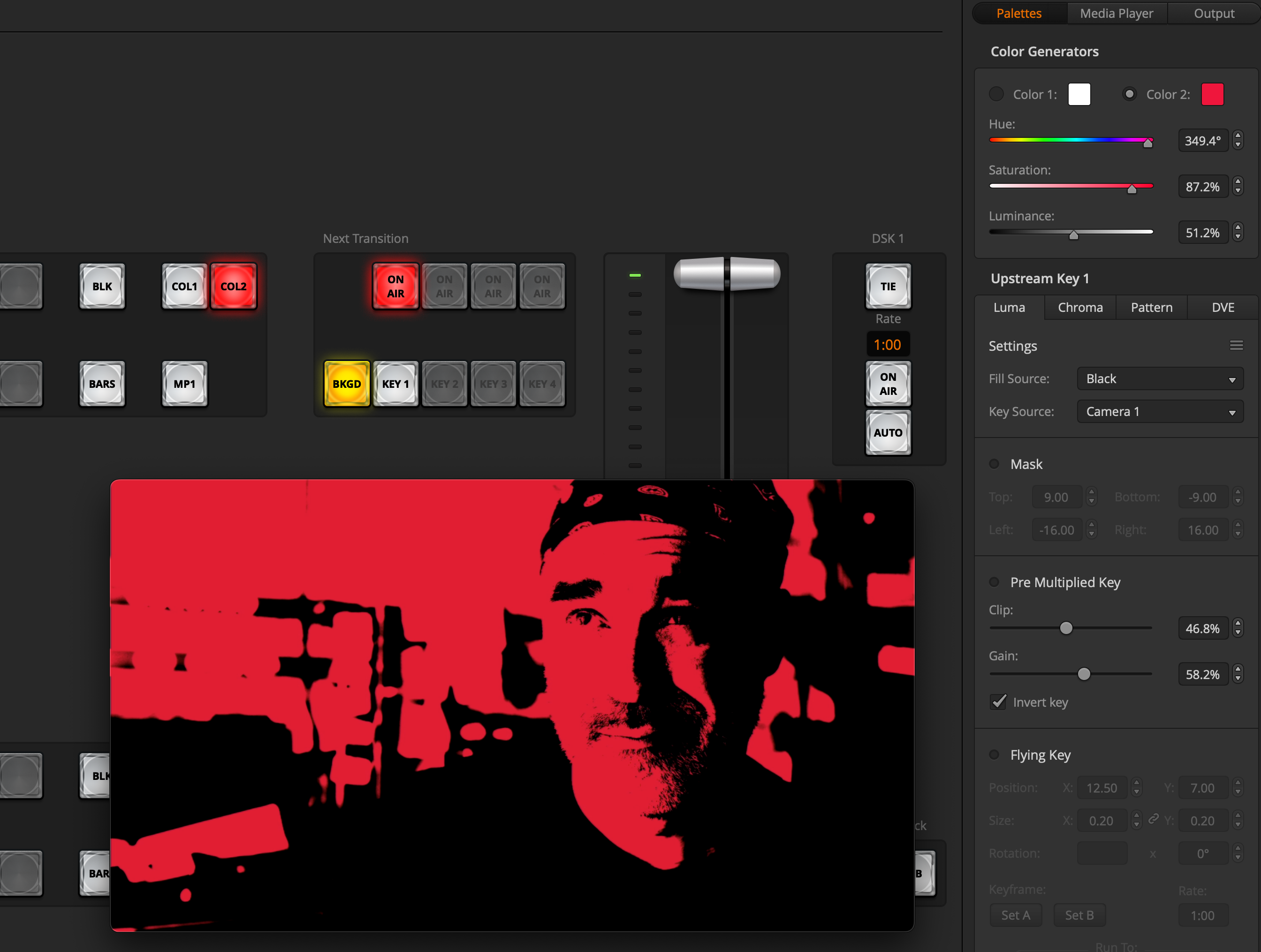The width and height of the screenshot is (1261, 952).
Task: Click the KEY 1 transition button
Action: tap(395, 384)
